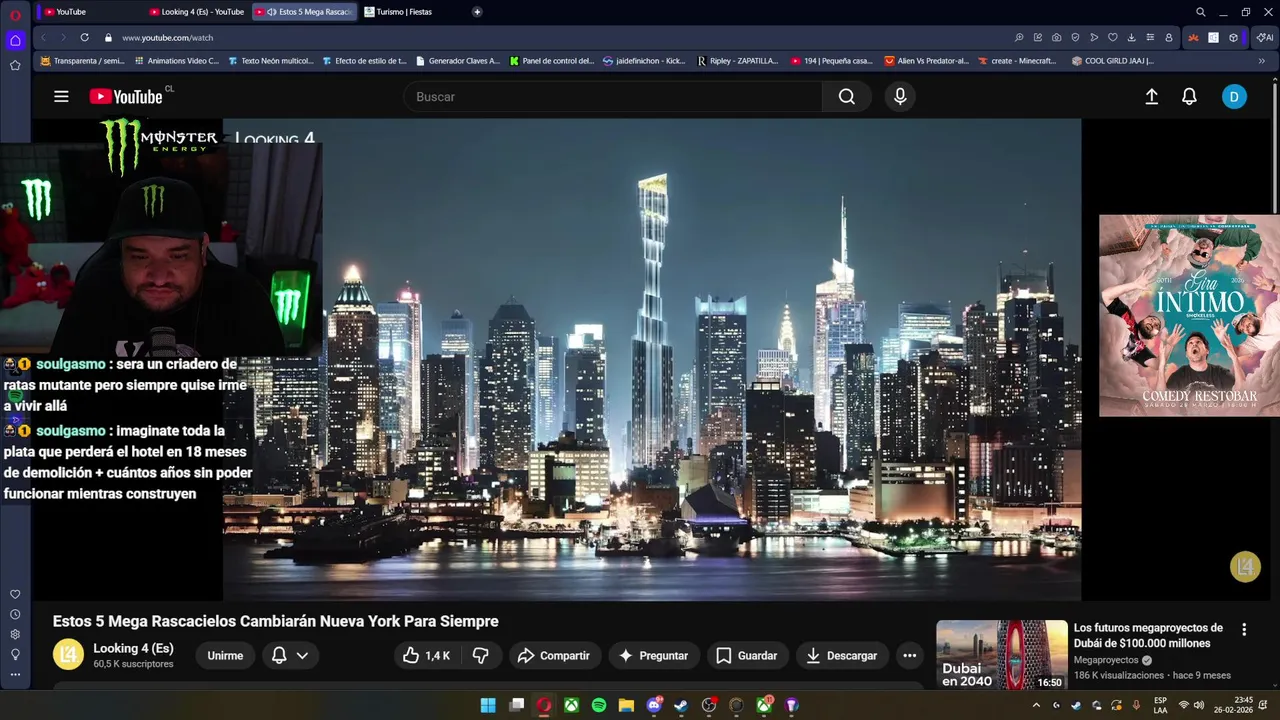Click the search magnifier button beside Buscar
Screen dimensions: 1280x720
pyautogui.click(x=847, y=97)
